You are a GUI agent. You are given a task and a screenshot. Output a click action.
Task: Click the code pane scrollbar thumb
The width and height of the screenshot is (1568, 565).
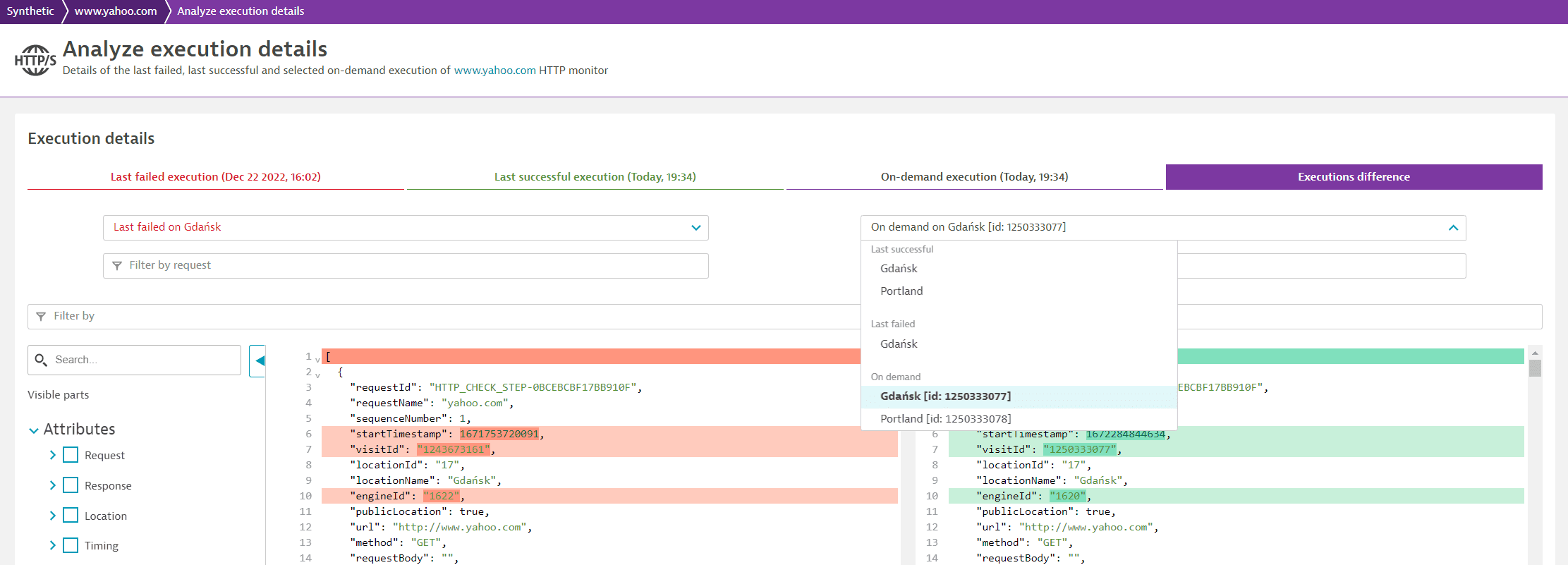pyautogui.click(x=1535, y=368)
